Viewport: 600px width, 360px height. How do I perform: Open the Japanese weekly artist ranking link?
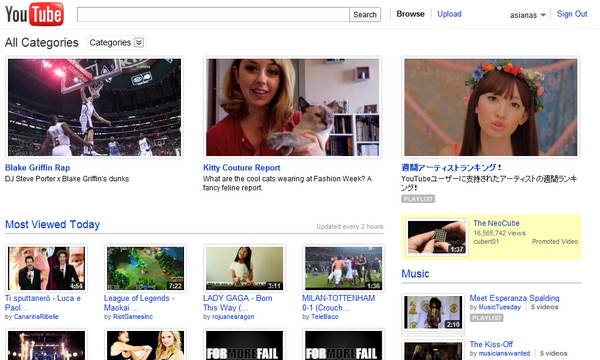click(x=452, y=168)
